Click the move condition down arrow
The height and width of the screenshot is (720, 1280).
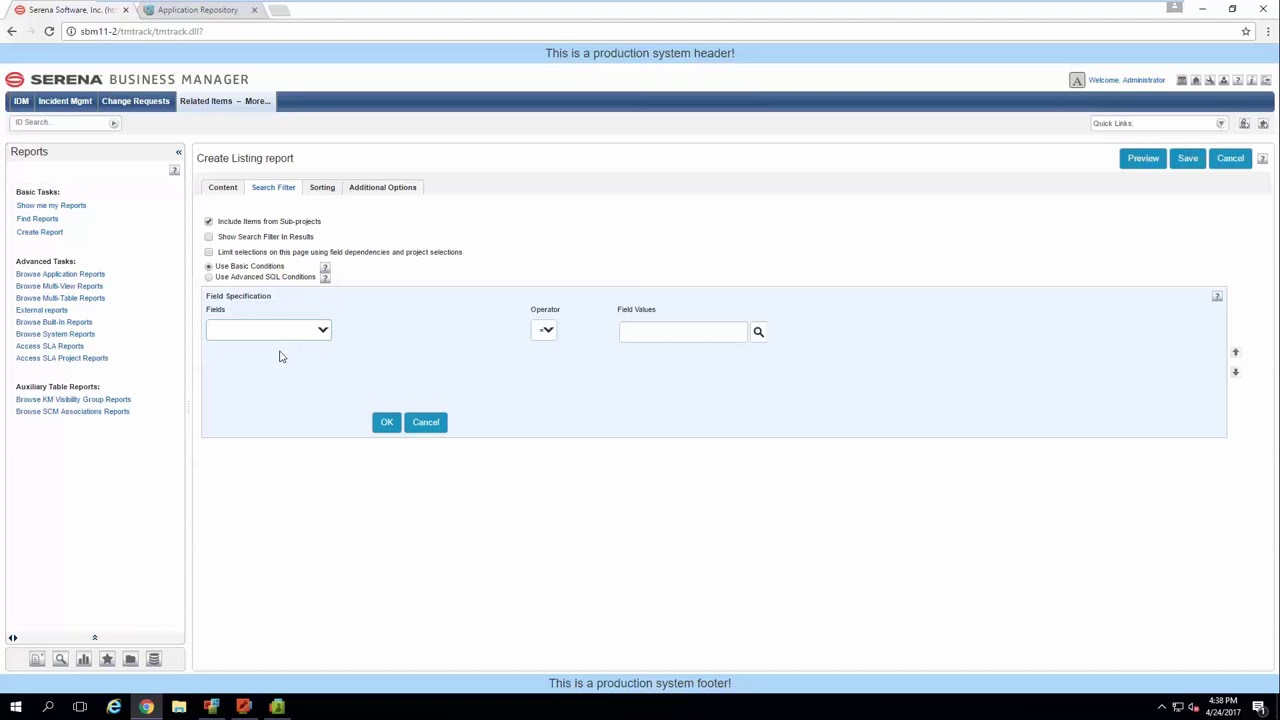pyautogui.click(x=1235, y=372)
